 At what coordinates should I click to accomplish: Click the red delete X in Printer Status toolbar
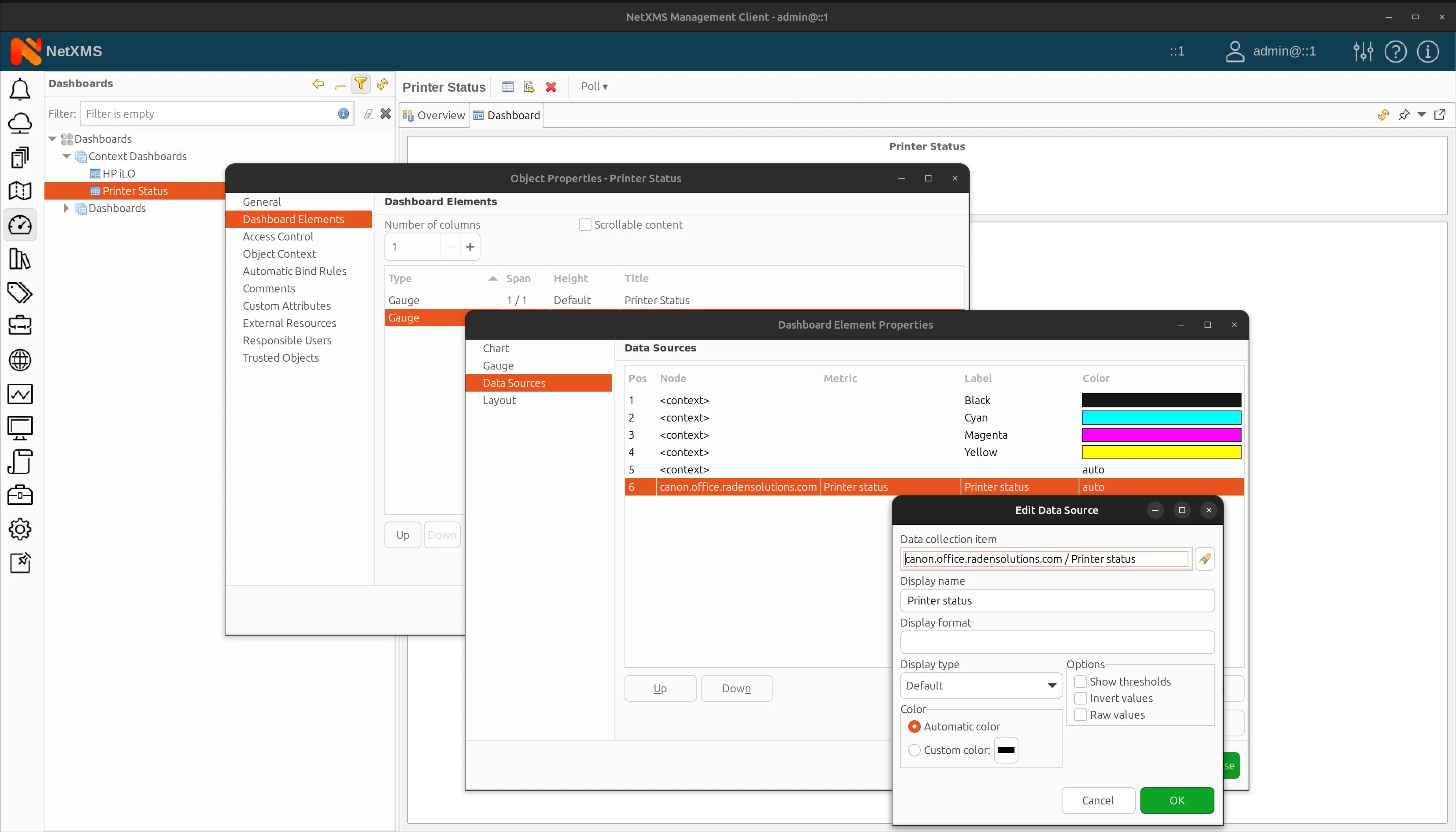551,87
